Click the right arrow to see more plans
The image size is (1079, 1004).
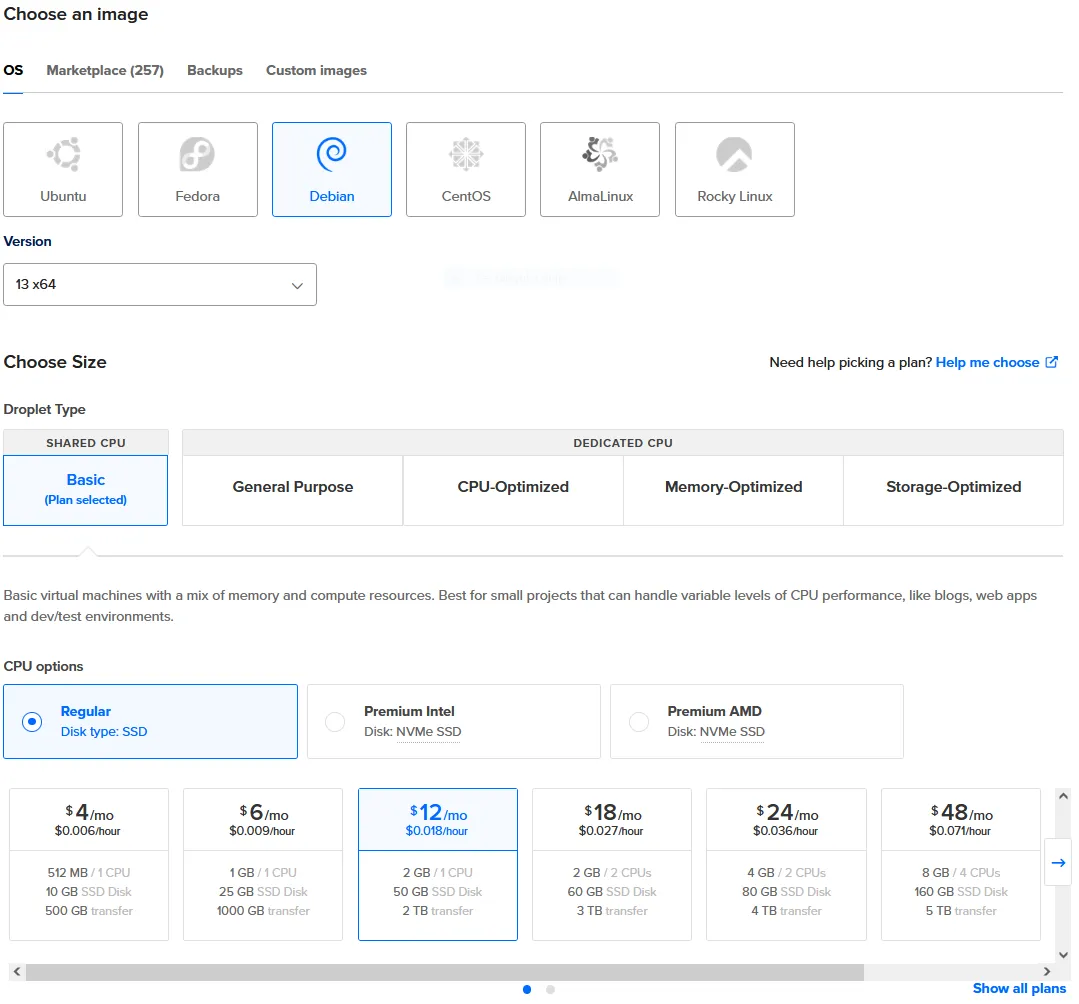(x=1058, y=862)
